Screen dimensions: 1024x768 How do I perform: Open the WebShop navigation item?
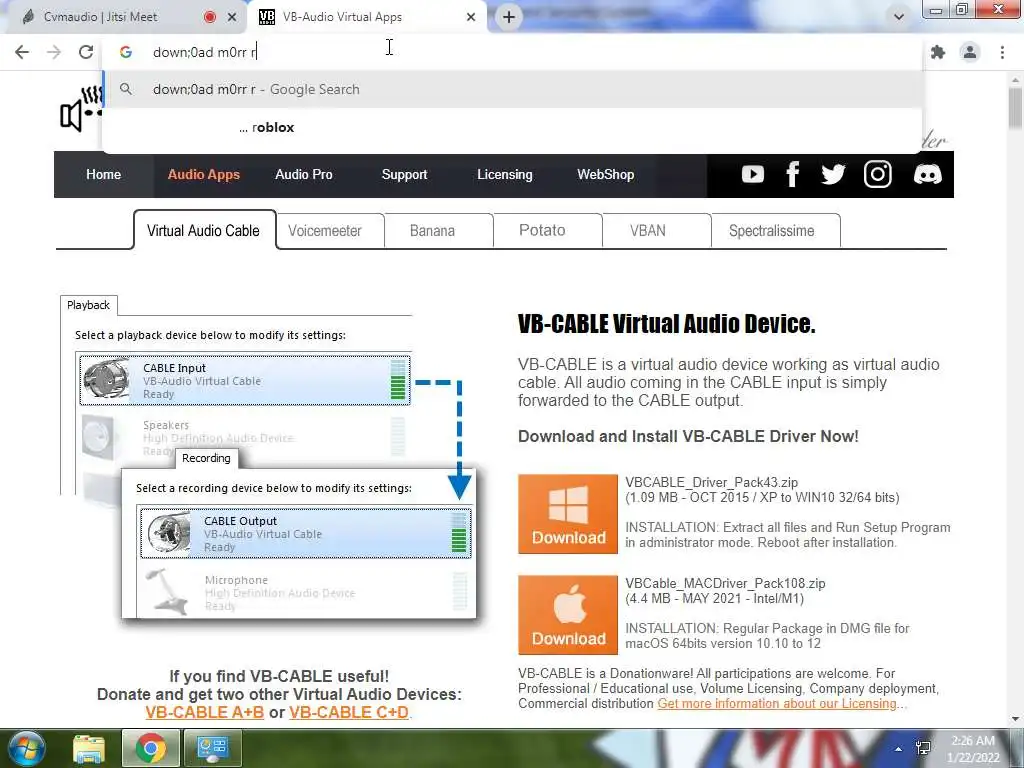pos(605,174)
